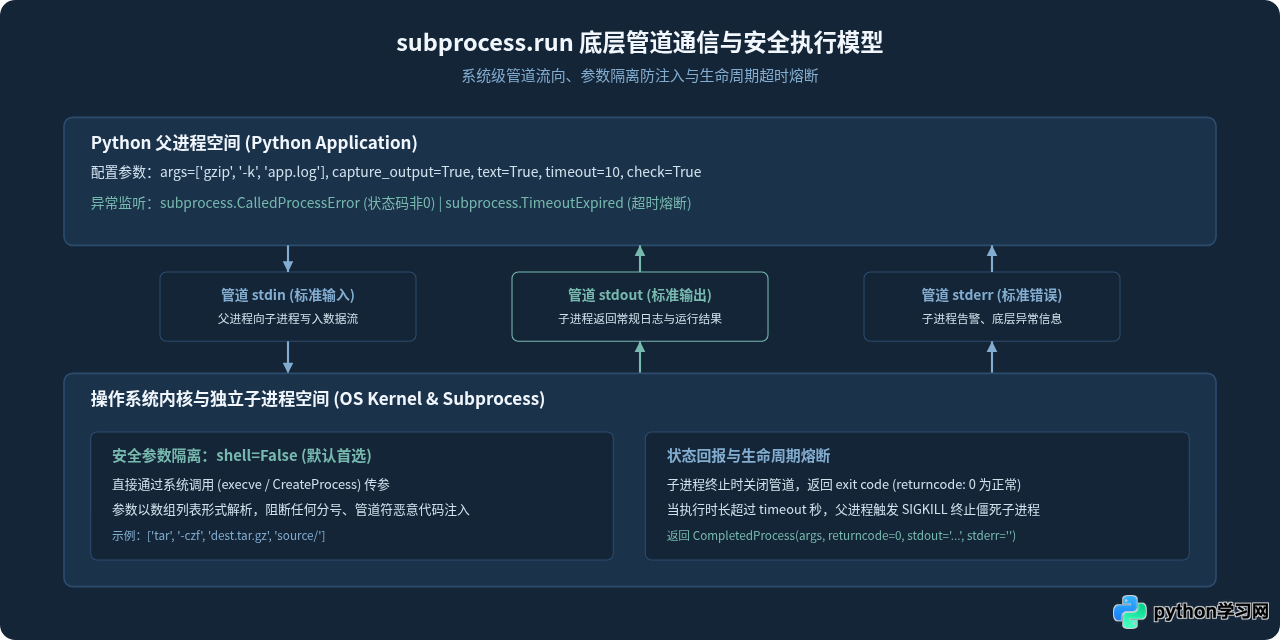The image size is (1280, 640).
Task: Select the '管道 stderr (标准错误)' box
Action: point(992,306)
